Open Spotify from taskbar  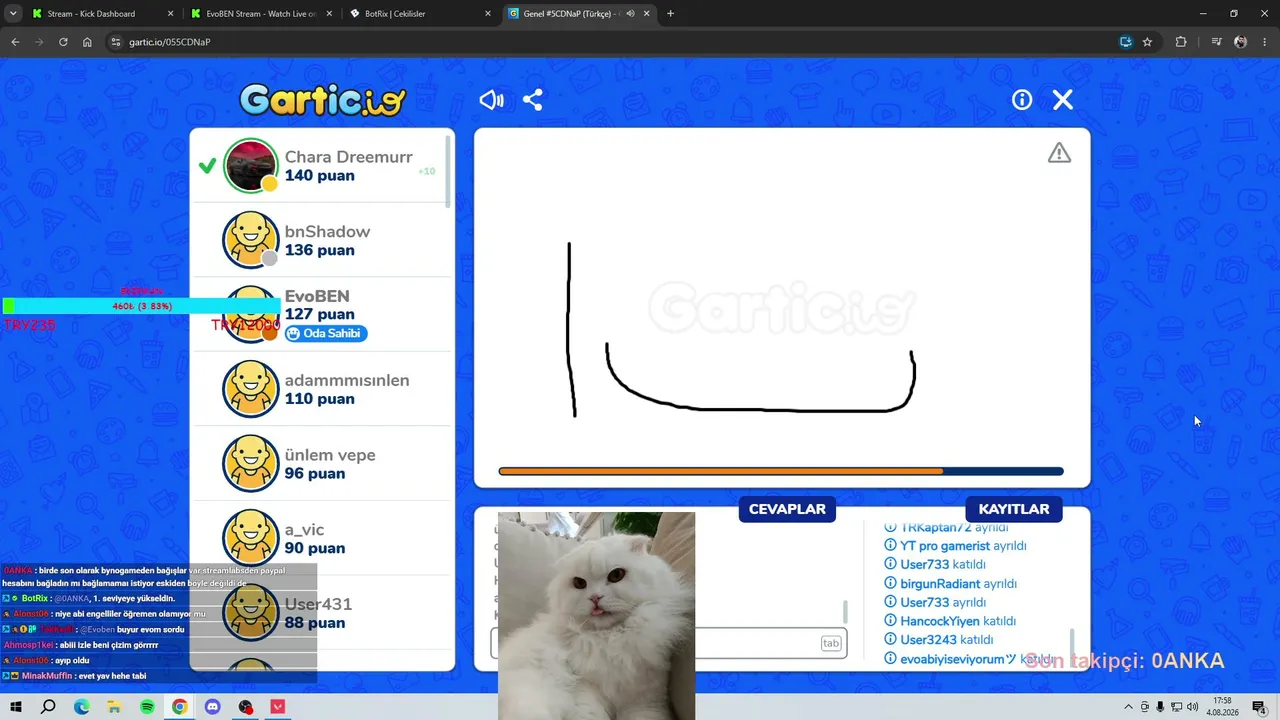[147, 707]
